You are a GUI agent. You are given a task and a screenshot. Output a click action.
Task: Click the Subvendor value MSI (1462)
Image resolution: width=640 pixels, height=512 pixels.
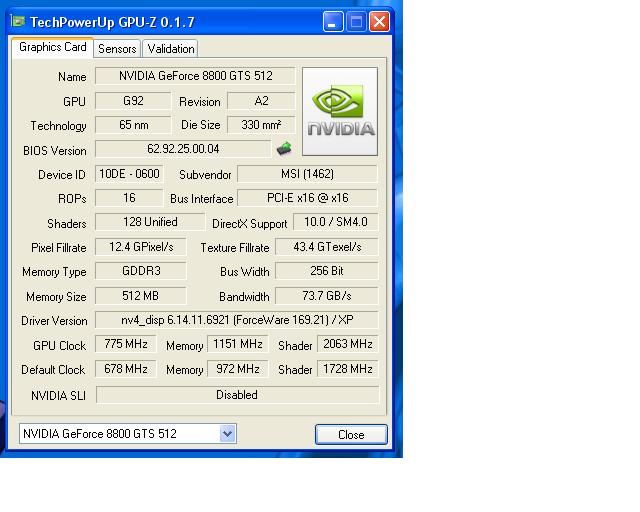coord(307,174)
